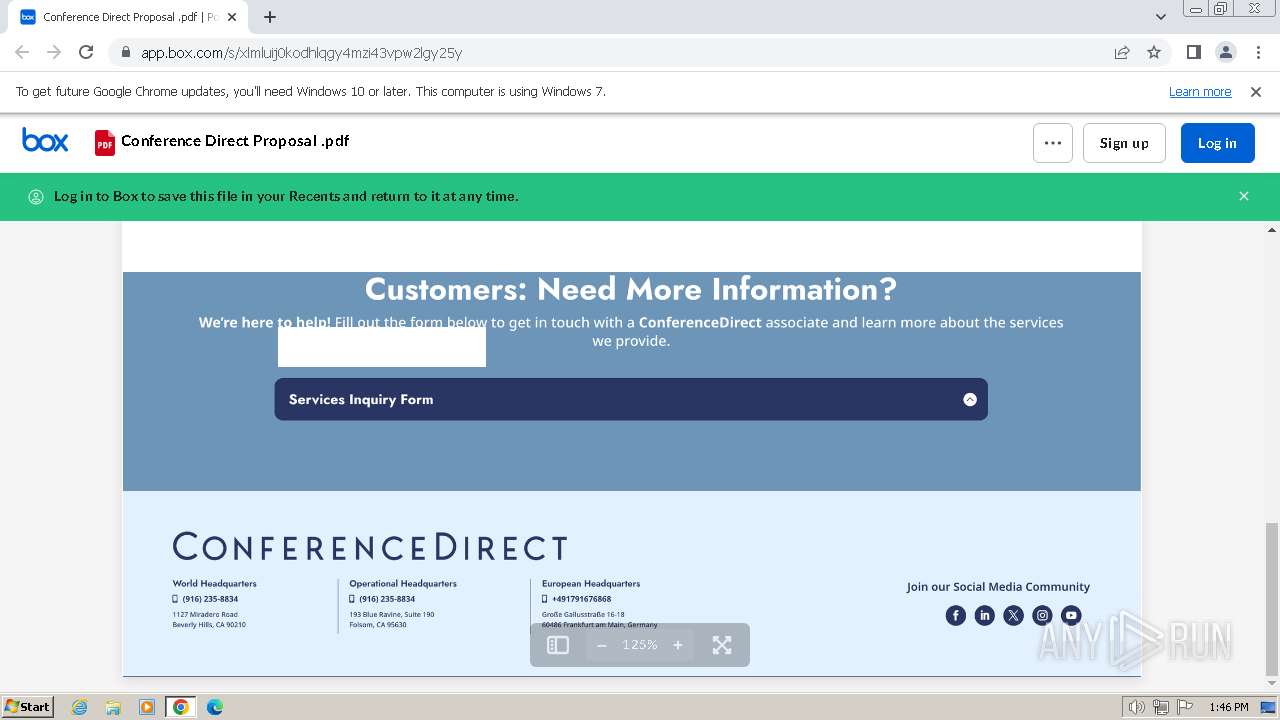Open a new browser tab
Screen dimensions: 1280x720
coord(270,17)
